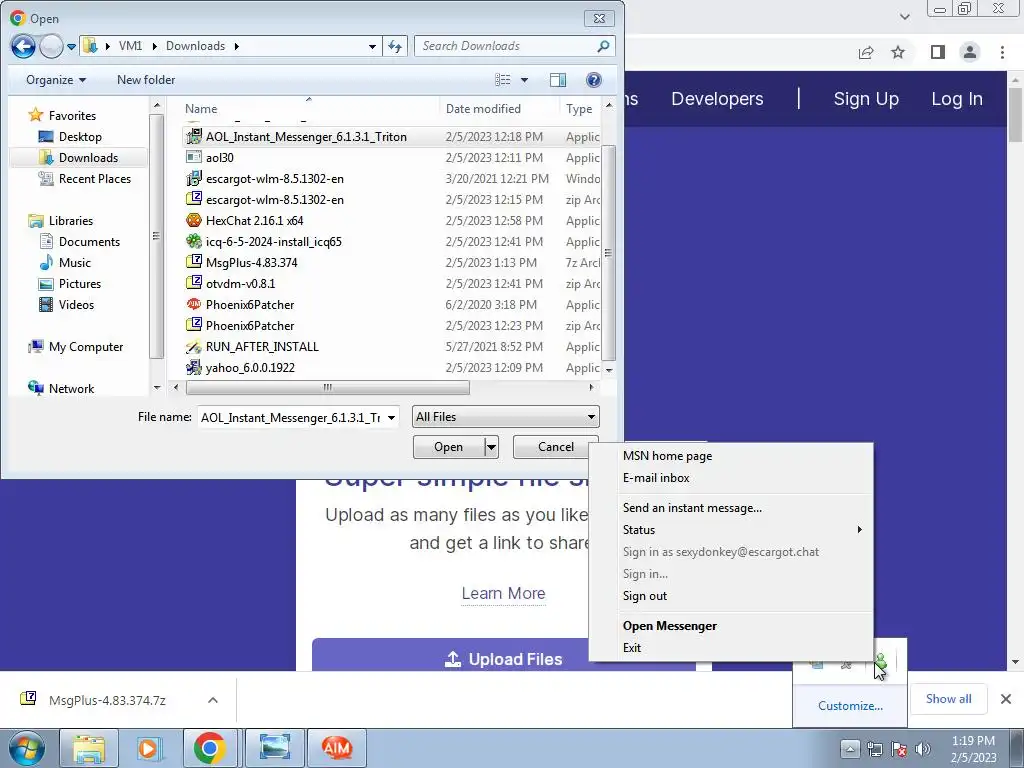Choose MSN home page in tray menu
Viewport: 1024px width, 768px height.
[667, 456]
